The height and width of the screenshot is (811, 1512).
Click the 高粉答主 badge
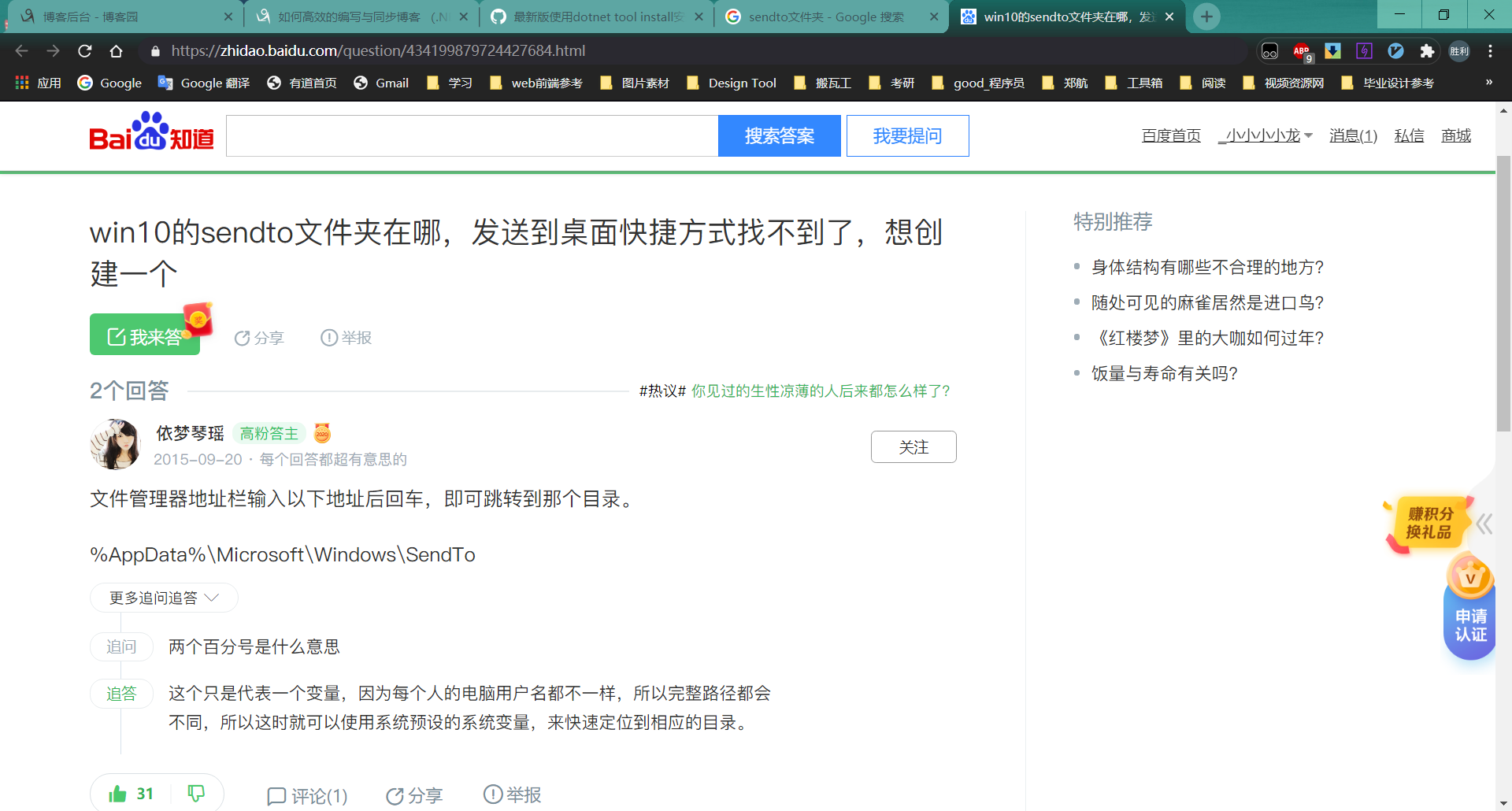click(x=269, y=434)
